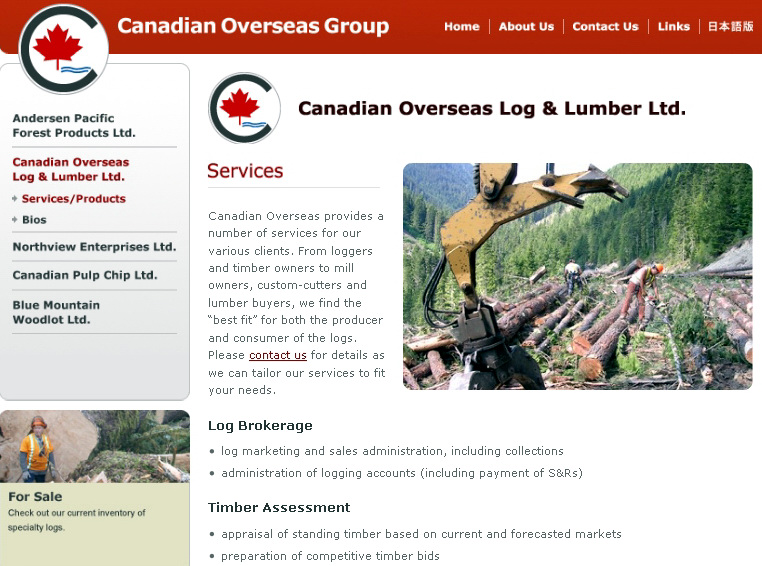Click the arrow bullet beside Bios
The image size is (762, 566).
(x=15, y=220)
